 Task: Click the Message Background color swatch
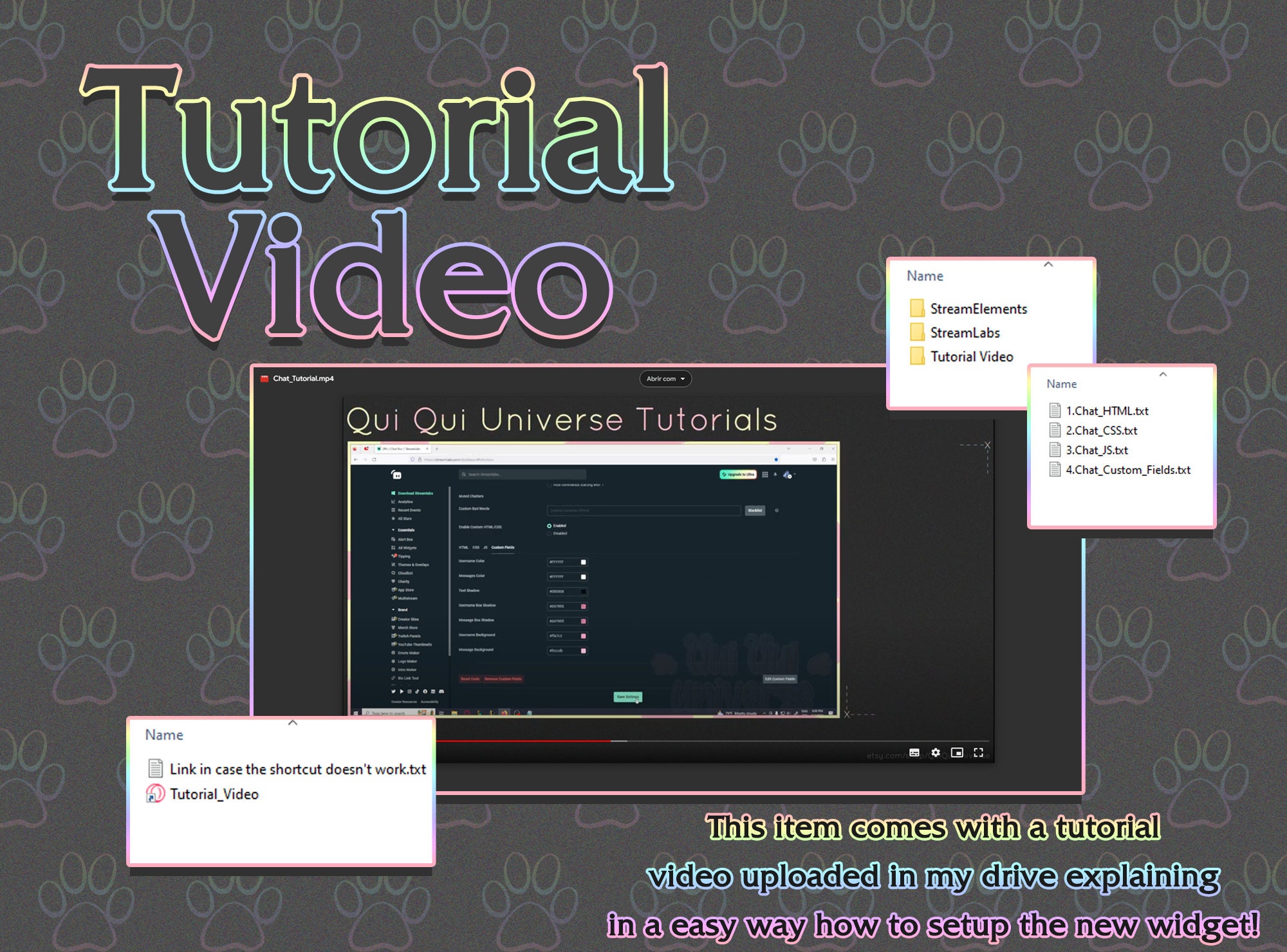click(584, 651)
